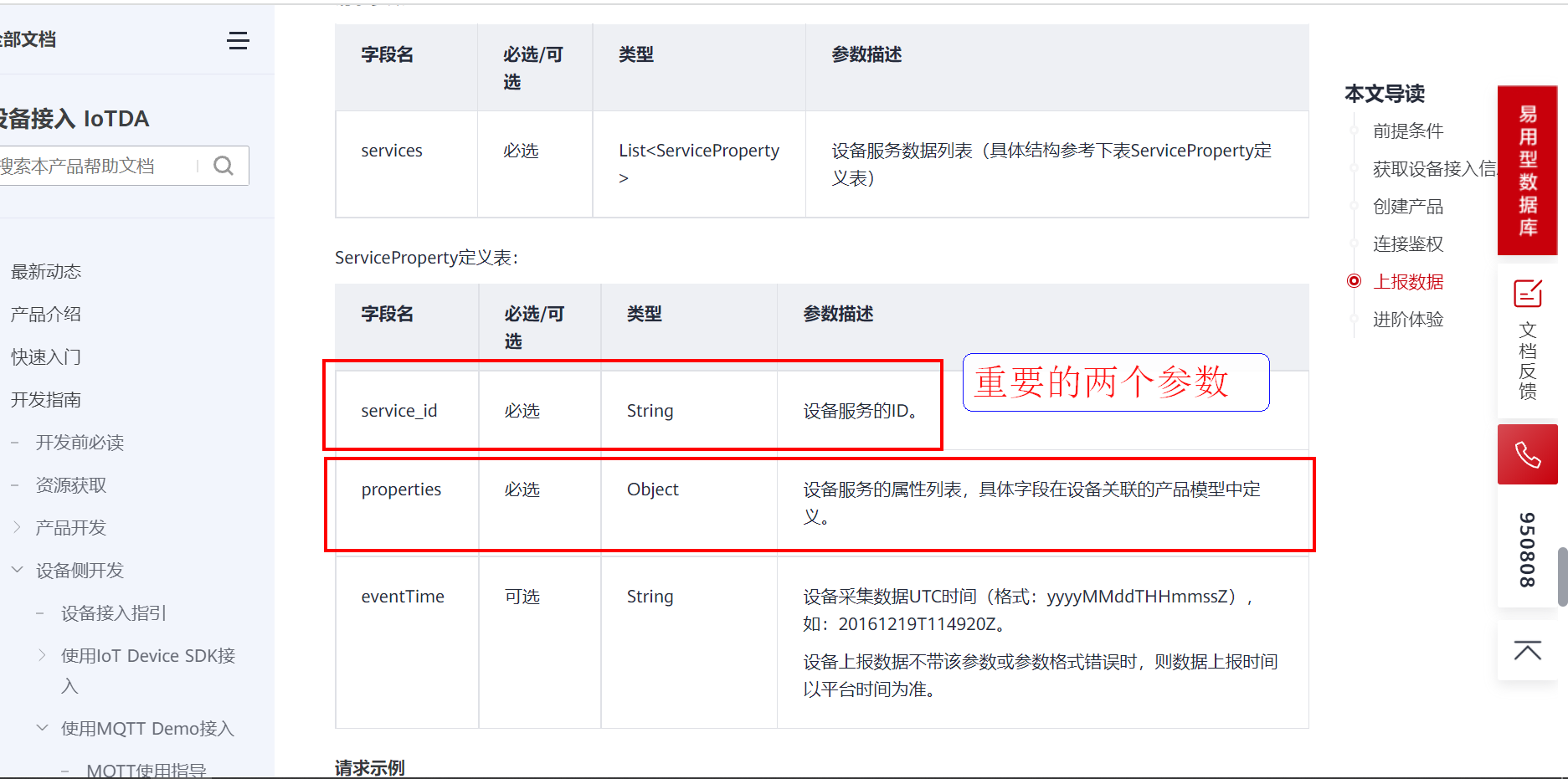The width and height of the screenshot is (1568, 779).
Task: Click the 950808 hotline number
Action: [x=1528, y=549]
